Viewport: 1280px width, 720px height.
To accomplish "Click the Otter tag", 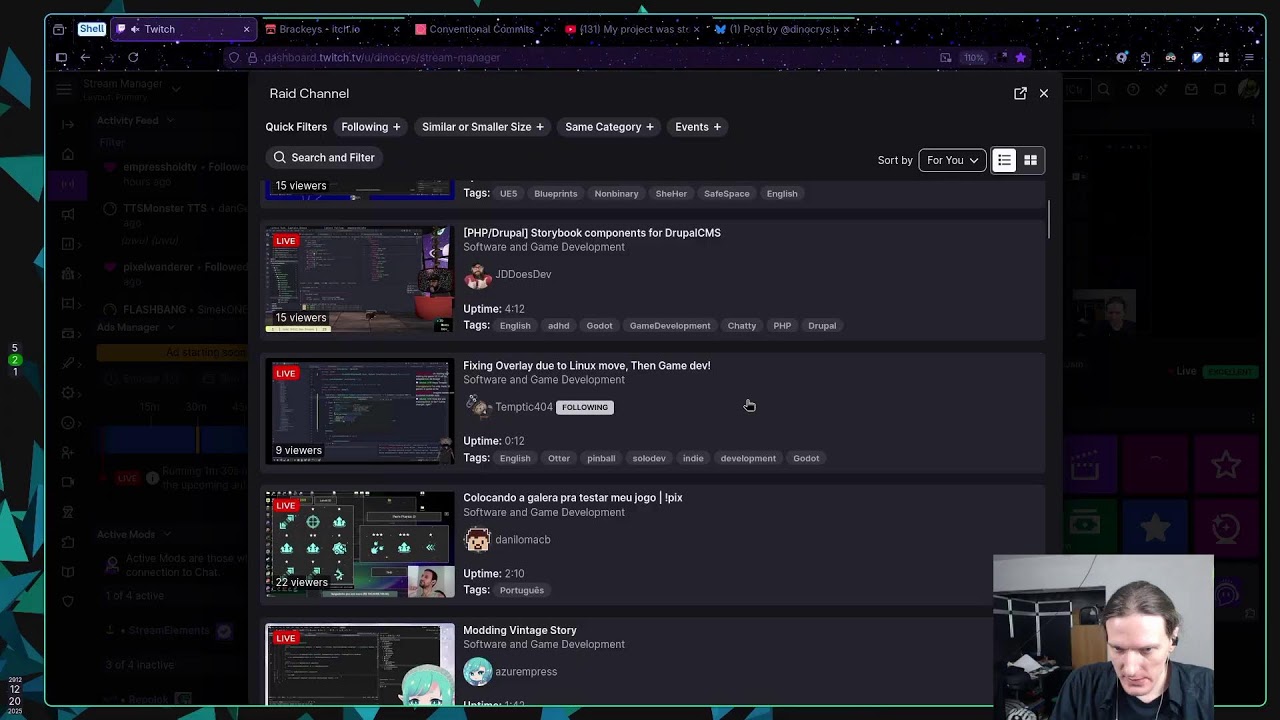I will click(559, 458).
